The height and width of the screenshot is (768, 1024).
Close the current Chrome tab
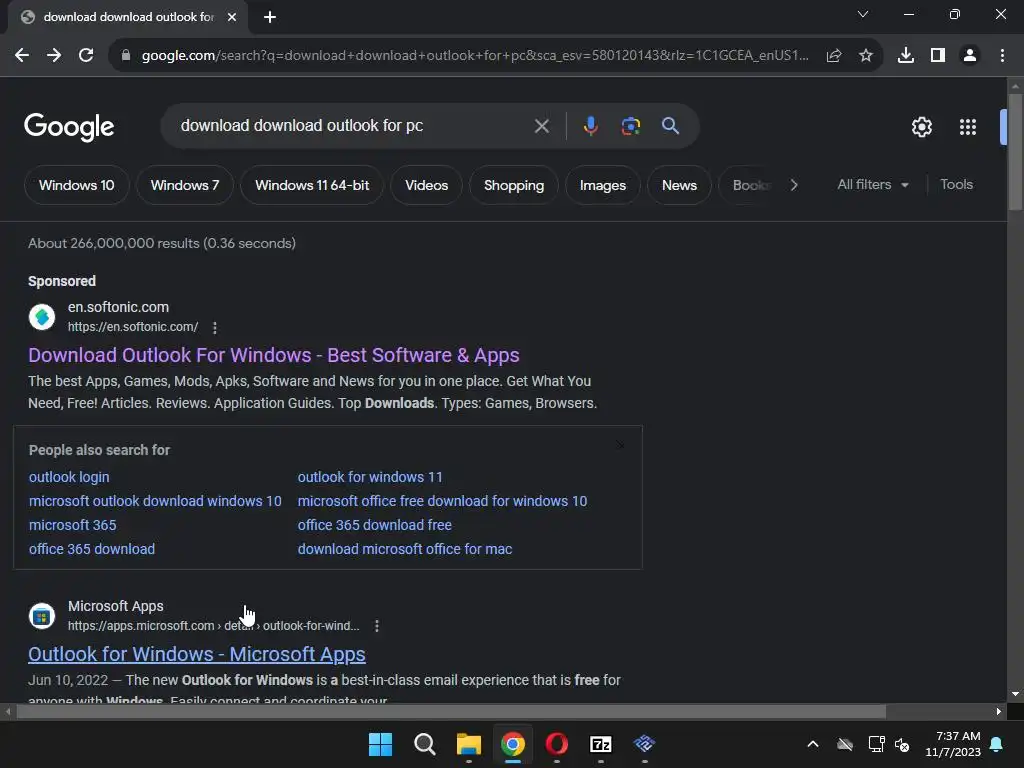(x=232, y=18)
